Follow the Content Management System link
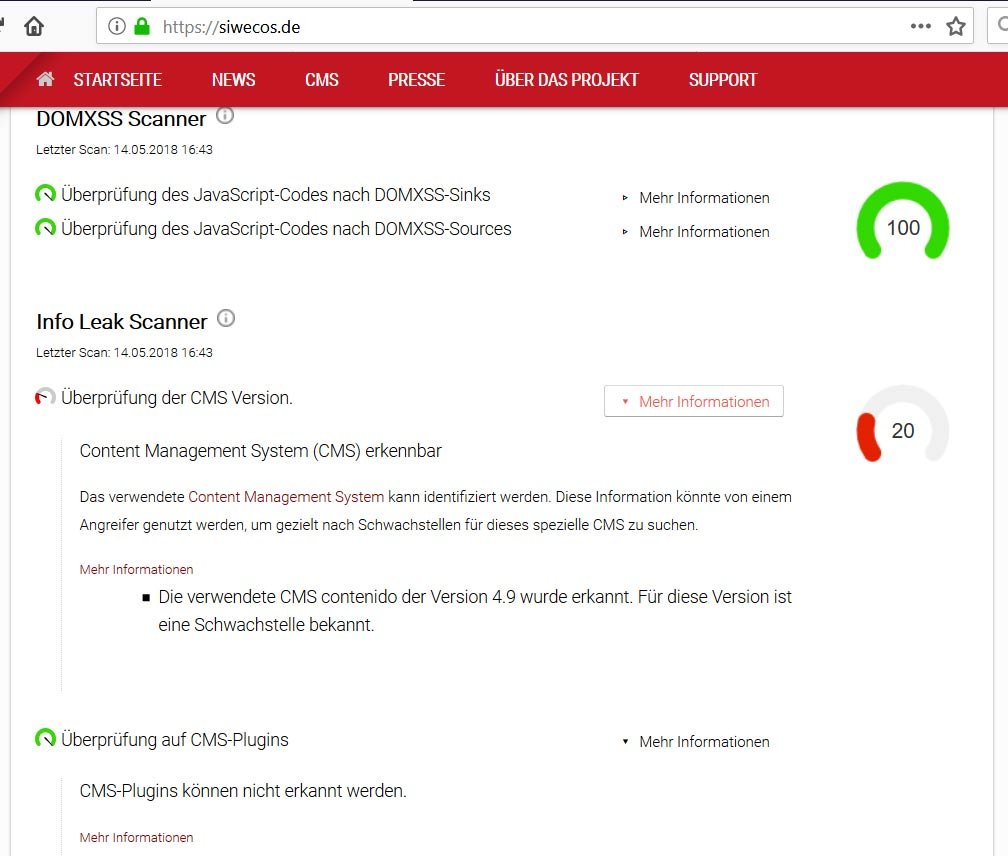Viewport: 1008px width, 856px height. 286,497
